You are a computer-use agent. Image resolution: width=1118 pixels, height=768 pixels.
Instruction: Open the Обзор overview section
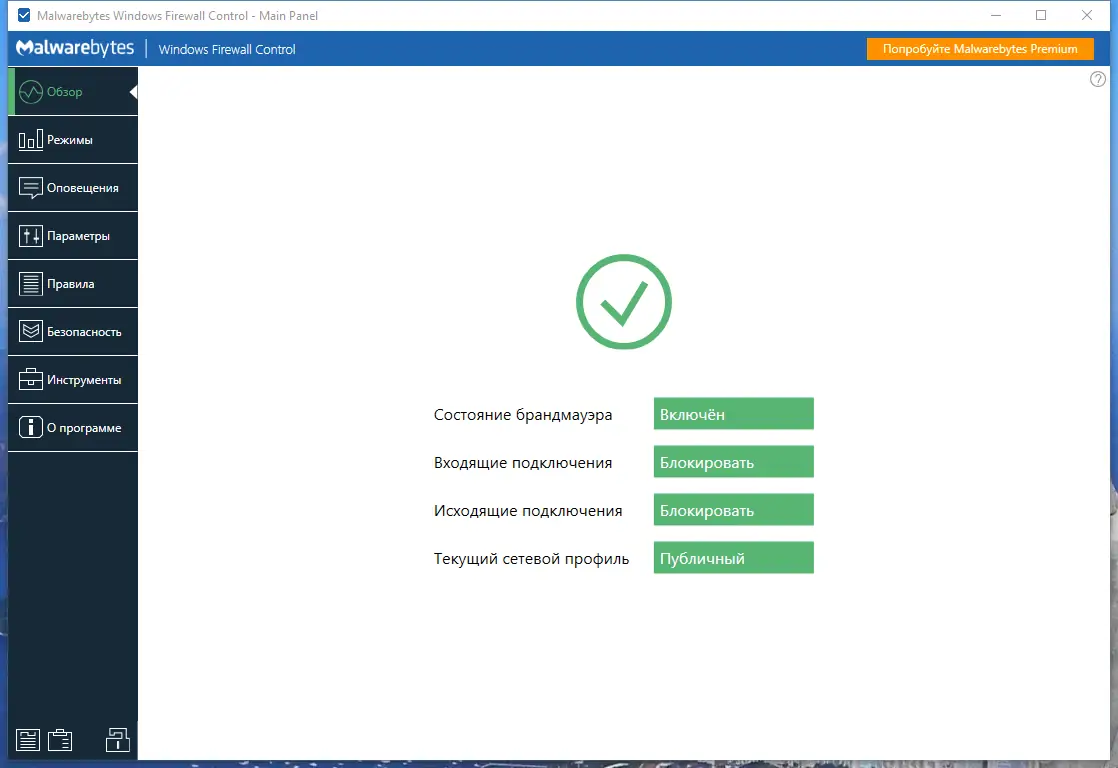click(73, 91)
